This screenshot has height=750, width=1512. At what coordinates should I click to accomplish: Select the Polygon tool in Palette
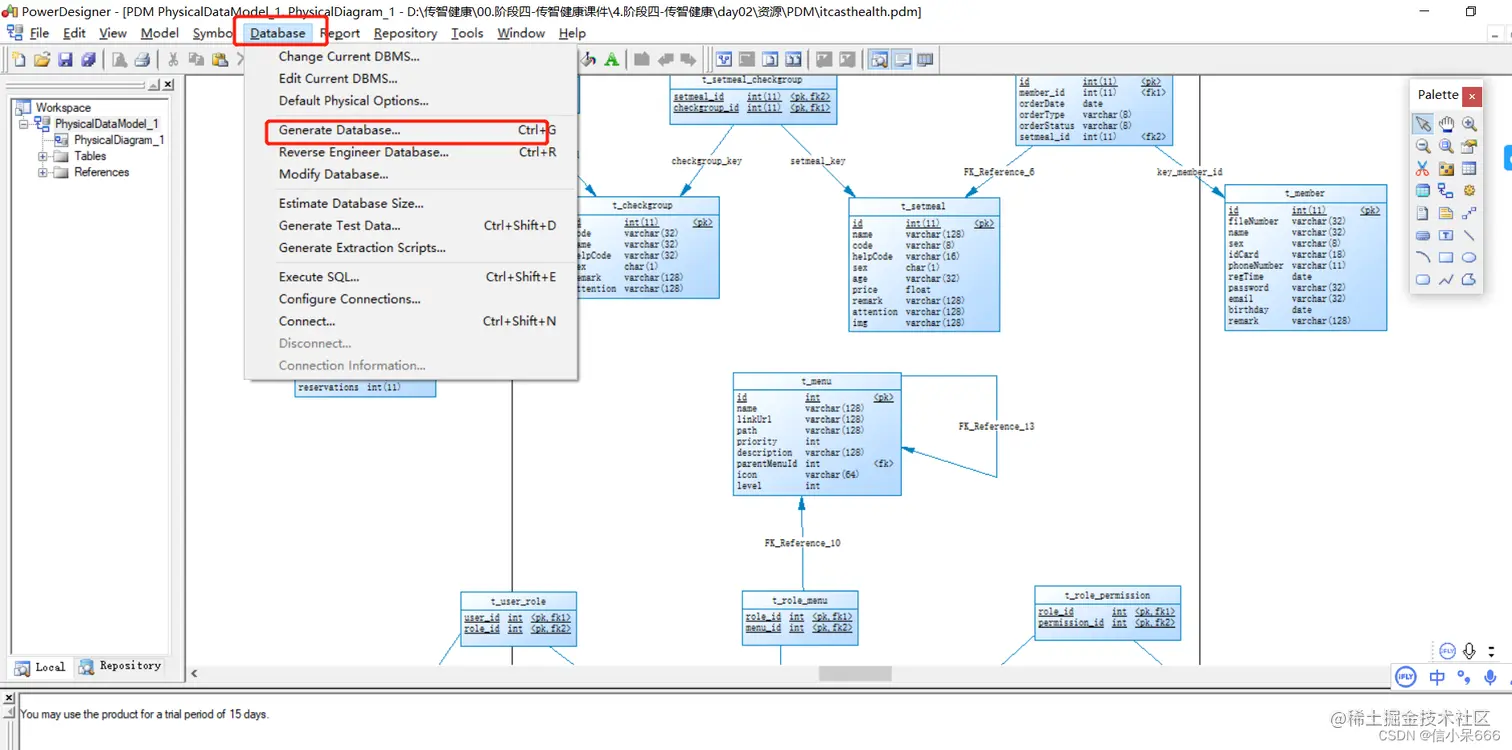[1469, 280]
